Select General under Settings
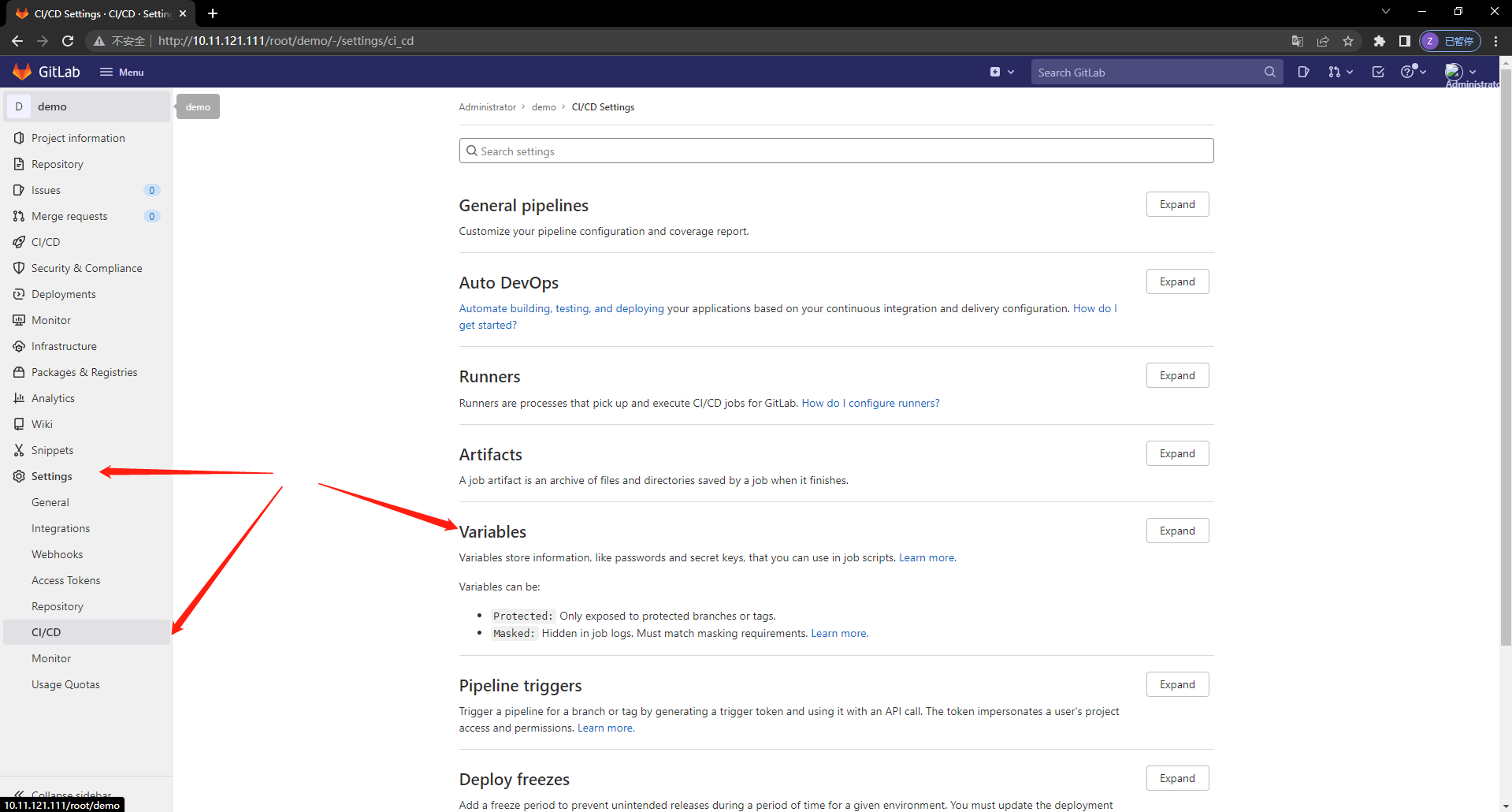This screenshot has width=1512, height=812. tap(87, 502)
